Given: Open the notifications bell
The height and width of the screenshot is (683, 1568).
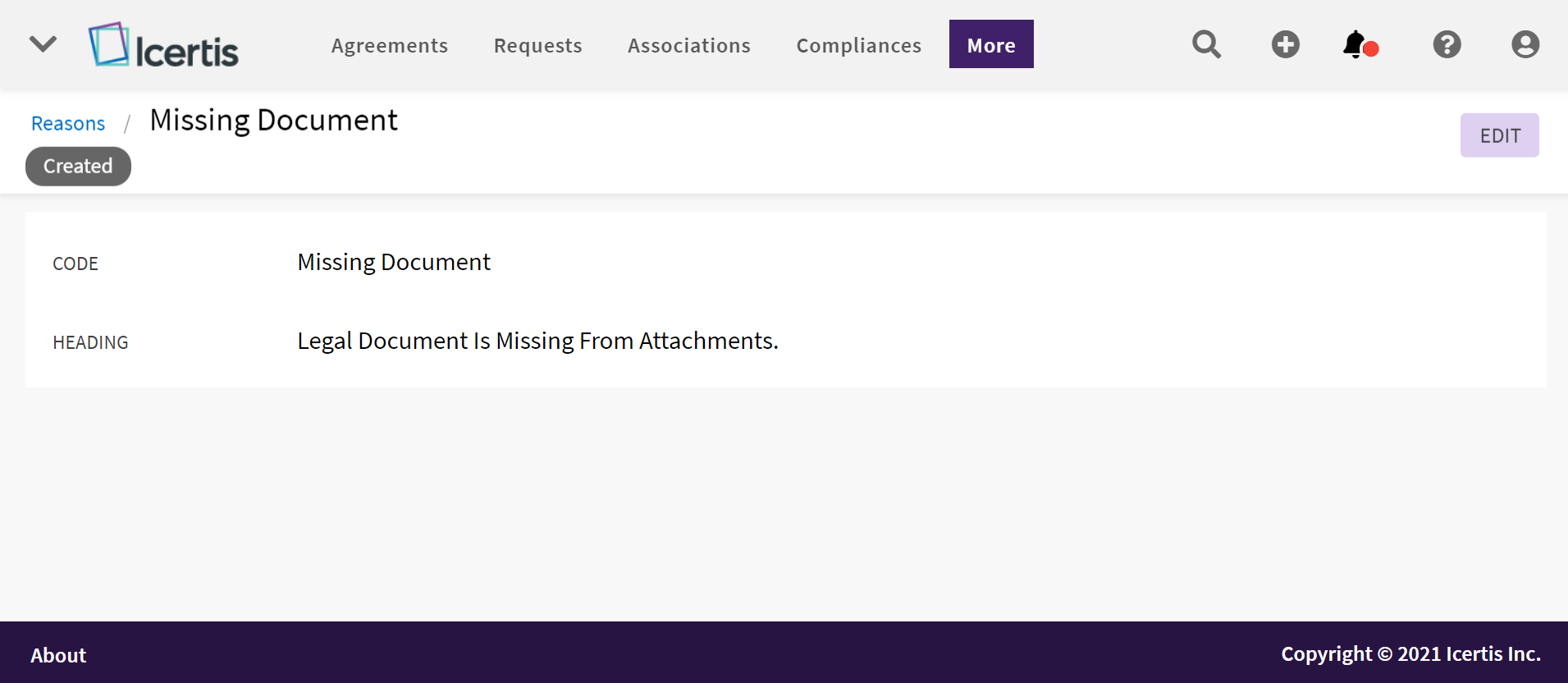Looking at the screenshot, I should [1356, 44].
